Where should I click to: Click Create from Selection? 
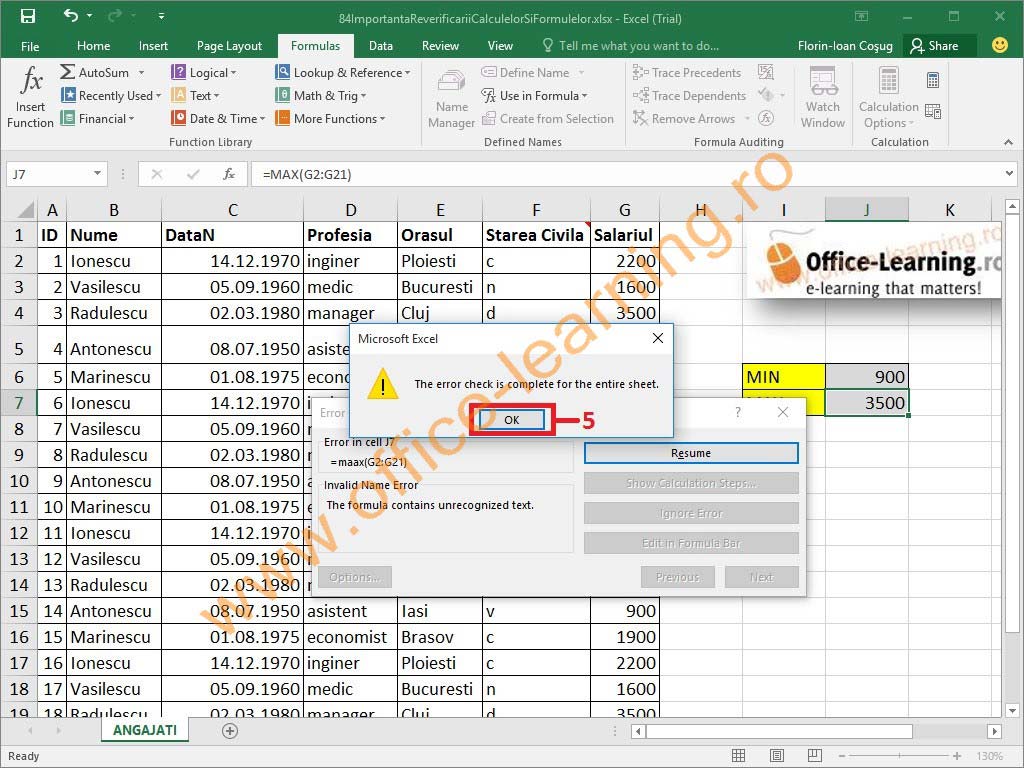coord(548,118)
